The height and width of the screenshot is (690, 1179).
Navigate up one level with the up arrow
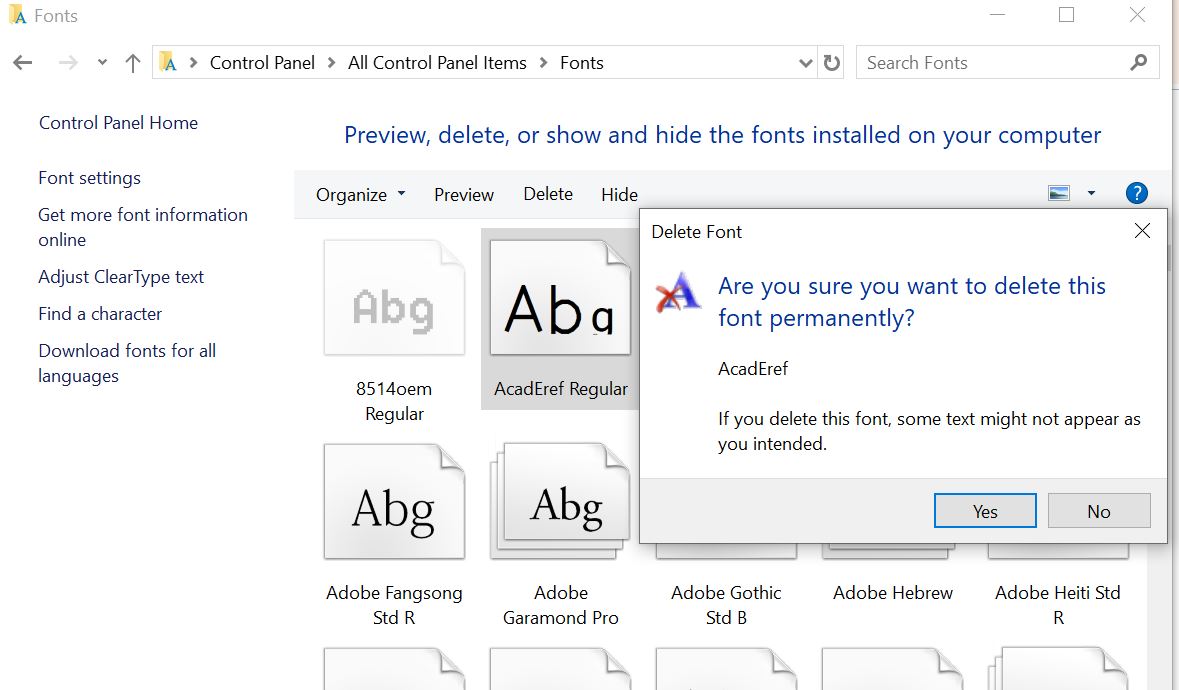(131, 62)
